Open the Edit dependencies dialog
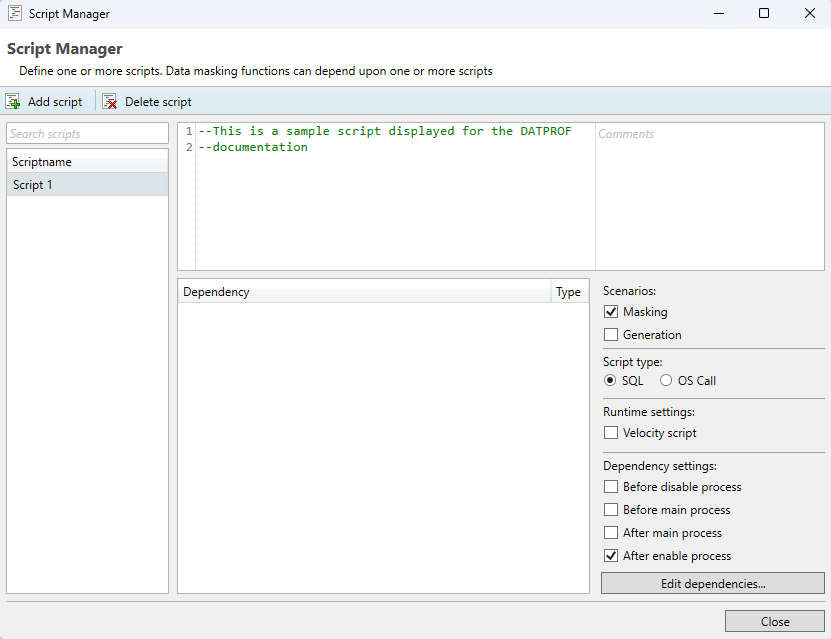The width and height of the screenshot is (831, 639). 712,583
